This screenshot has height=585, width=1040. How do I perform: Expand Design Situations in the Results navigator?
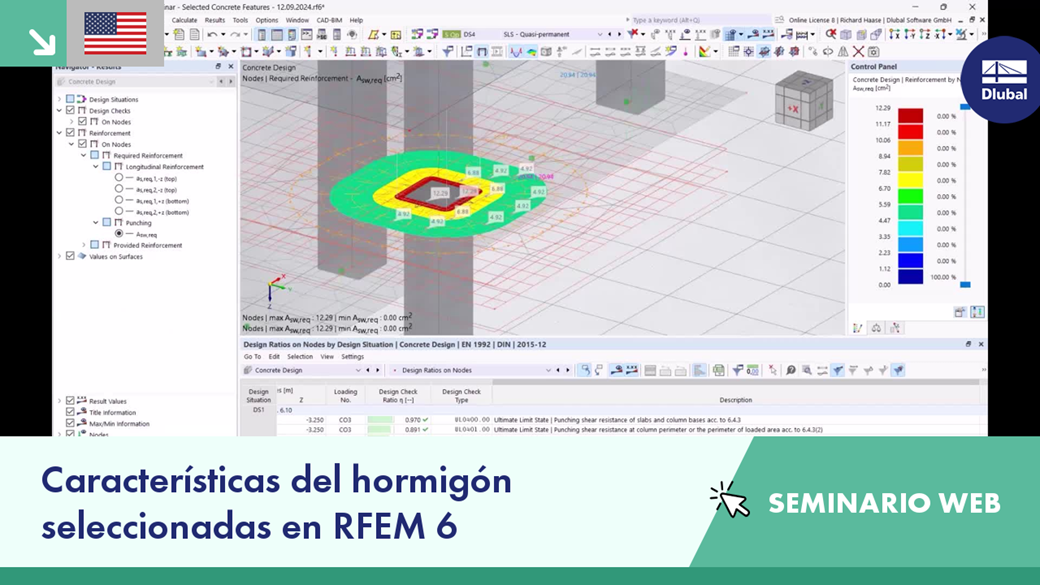(x=58, y=100)
